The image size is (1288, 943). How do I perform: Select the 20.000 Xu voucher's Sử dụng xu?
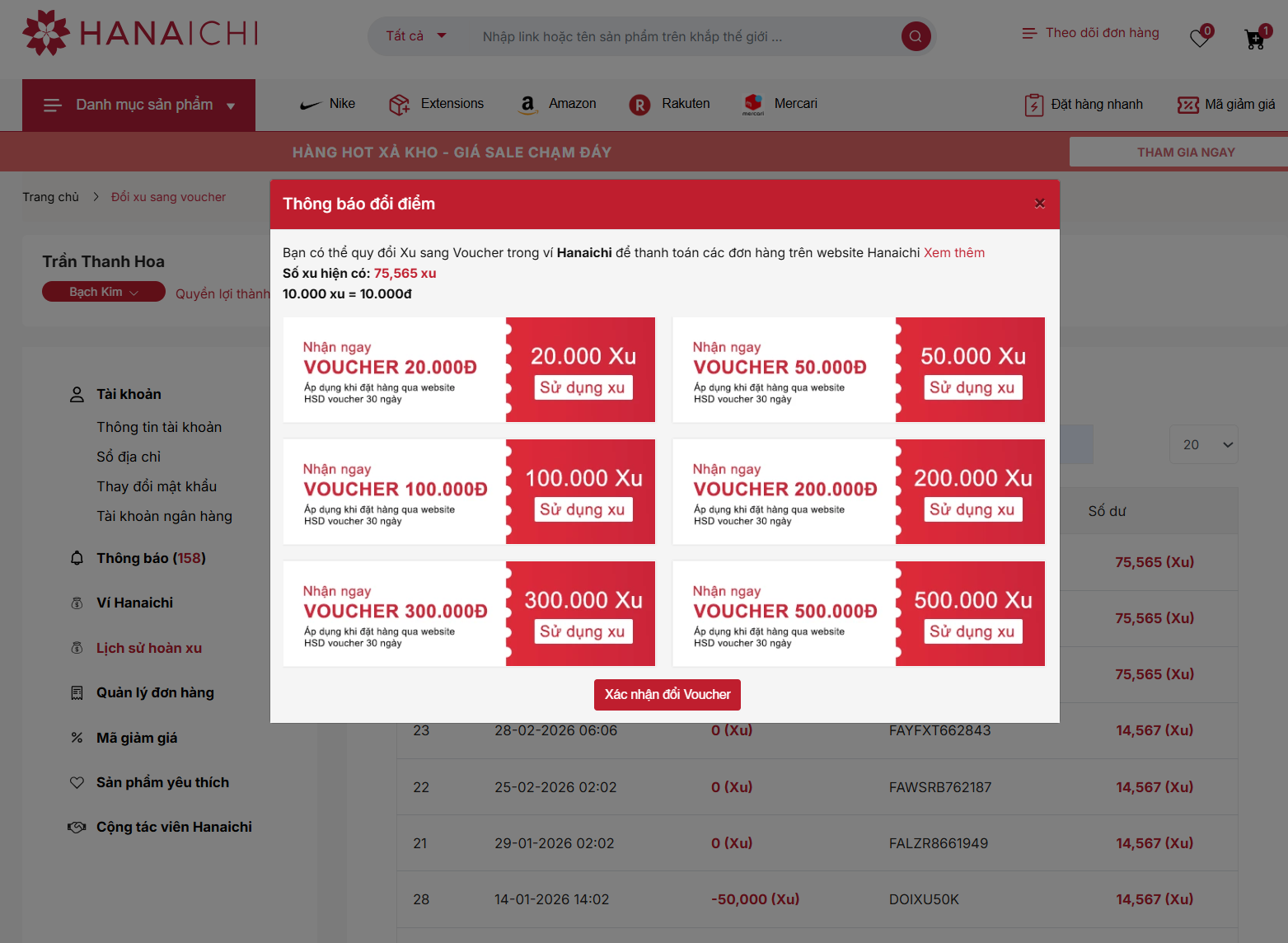click(582, 387)
